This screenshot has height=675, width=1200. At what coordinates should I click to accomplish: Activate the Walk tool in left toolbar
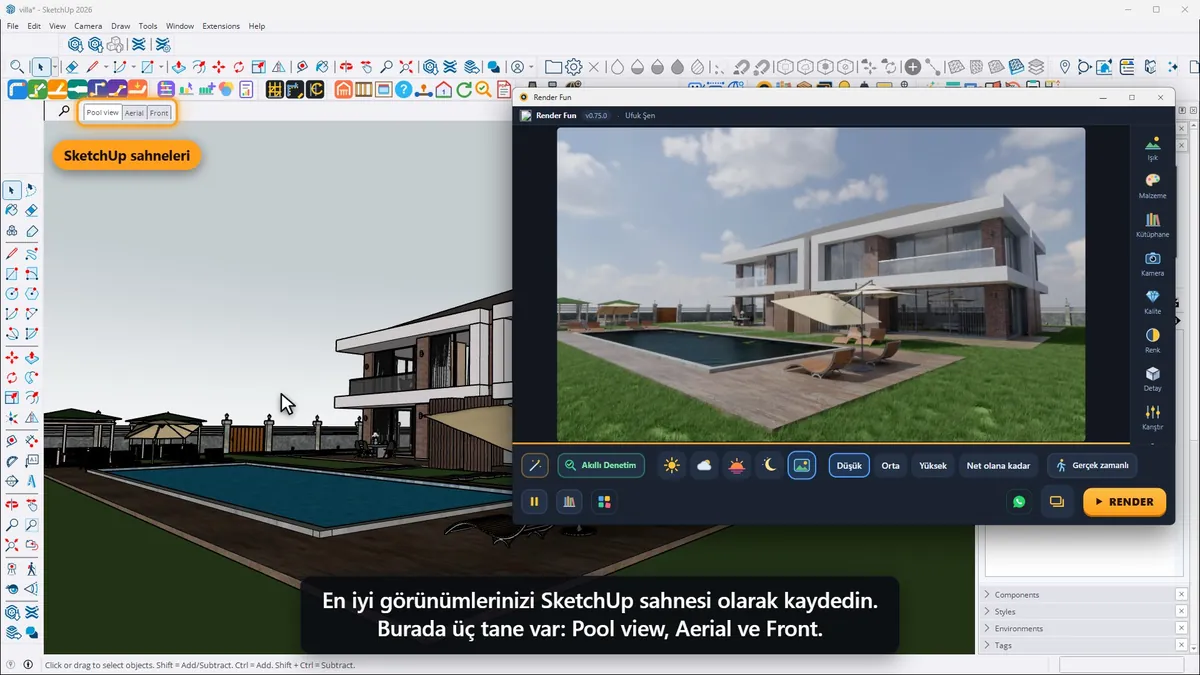click(x=31, y=568)
